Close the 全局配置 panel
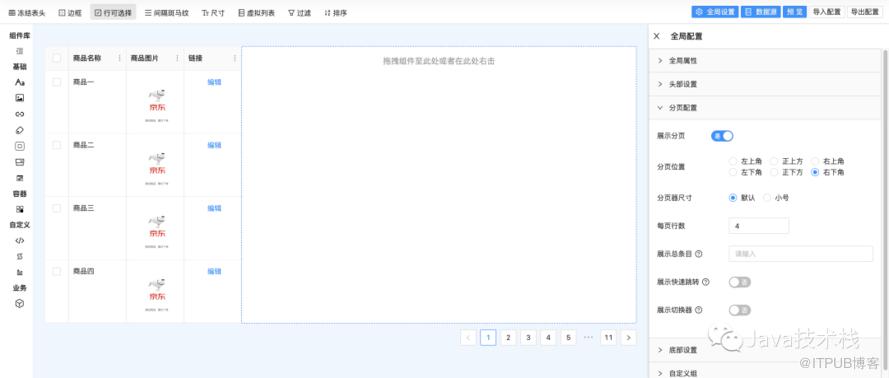This screenshot has height=378, width=889. point(657,36)
